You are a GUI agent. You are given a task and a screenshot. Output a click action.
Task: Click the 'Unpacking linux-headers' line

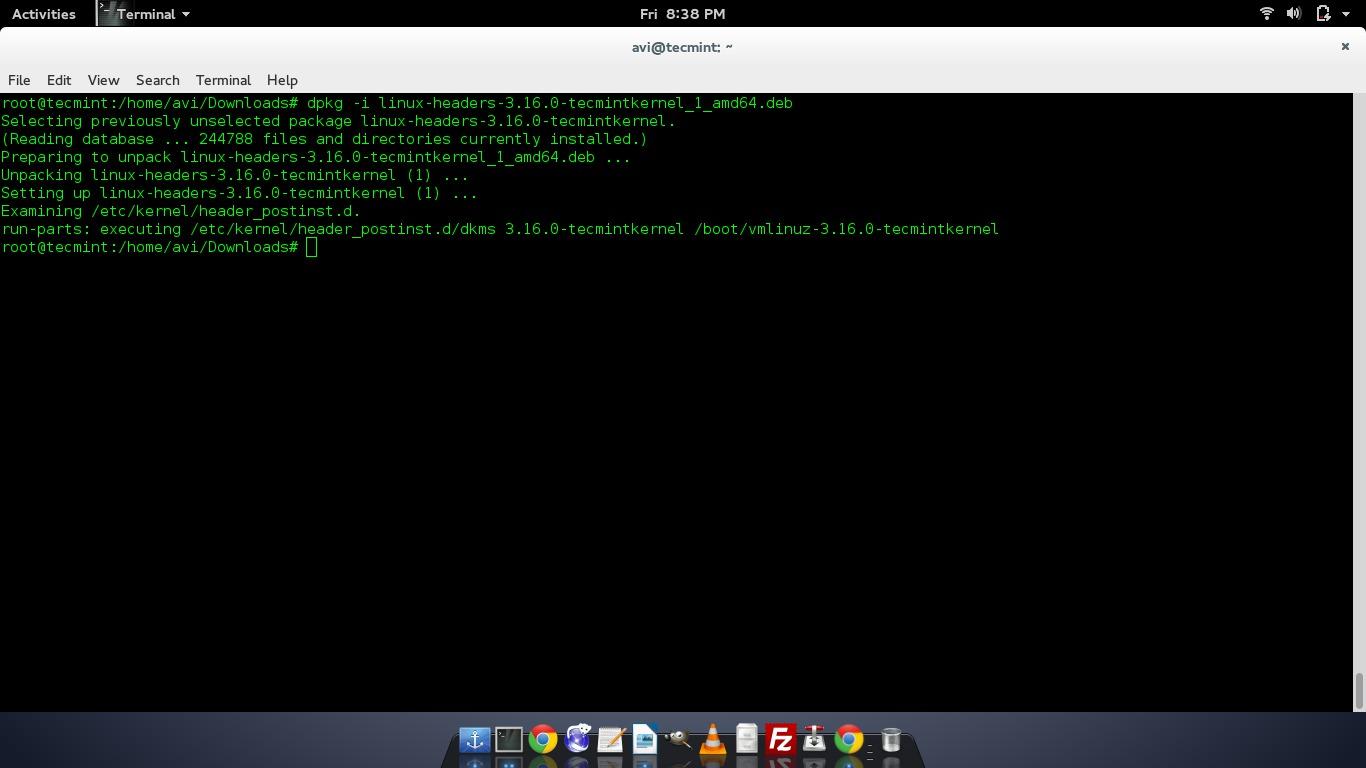235,175
